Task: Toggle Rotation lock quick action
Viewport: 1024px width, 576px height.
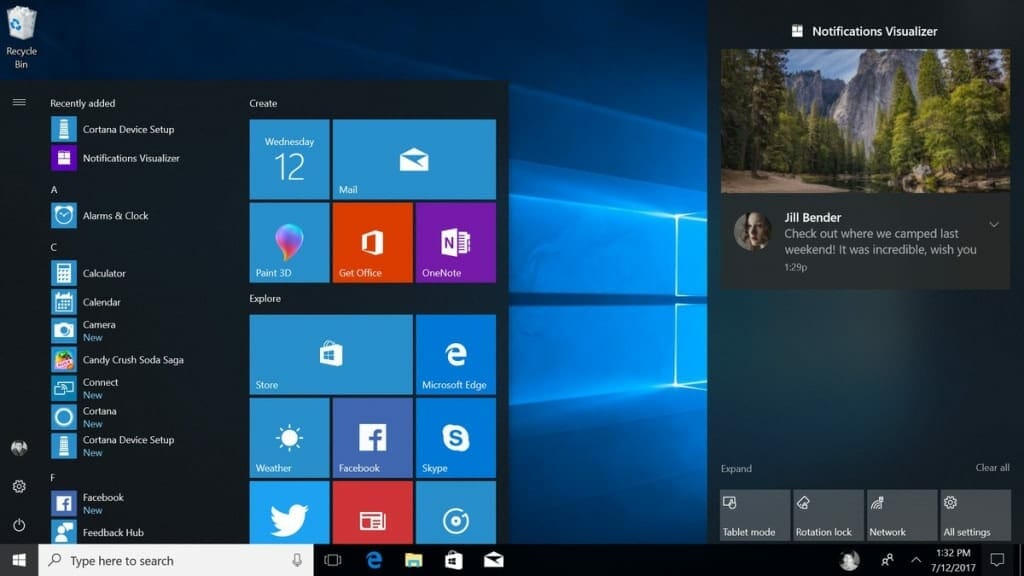Action: coord(827,512)
